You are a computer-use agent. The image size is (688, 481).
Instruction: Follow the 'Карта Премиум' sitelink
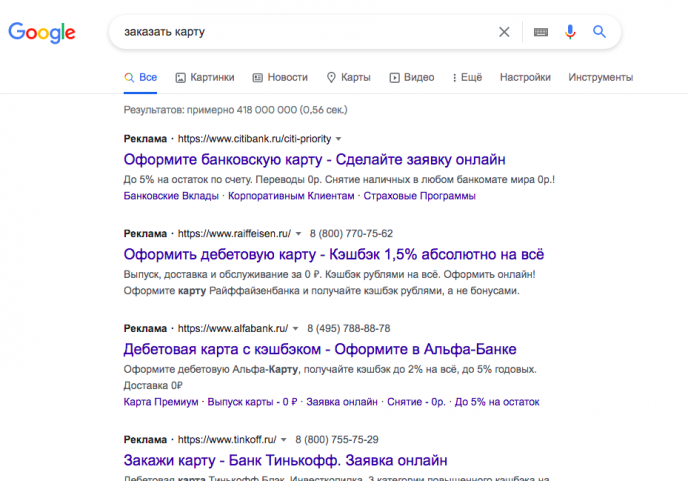click(161, 402)
